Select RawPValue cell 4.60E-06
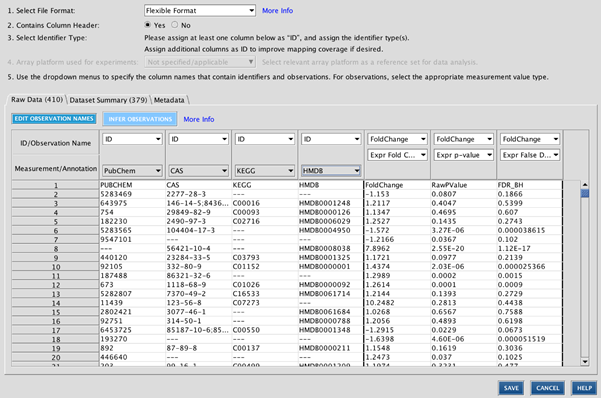 pyautogui.click(x=464, y=339)
